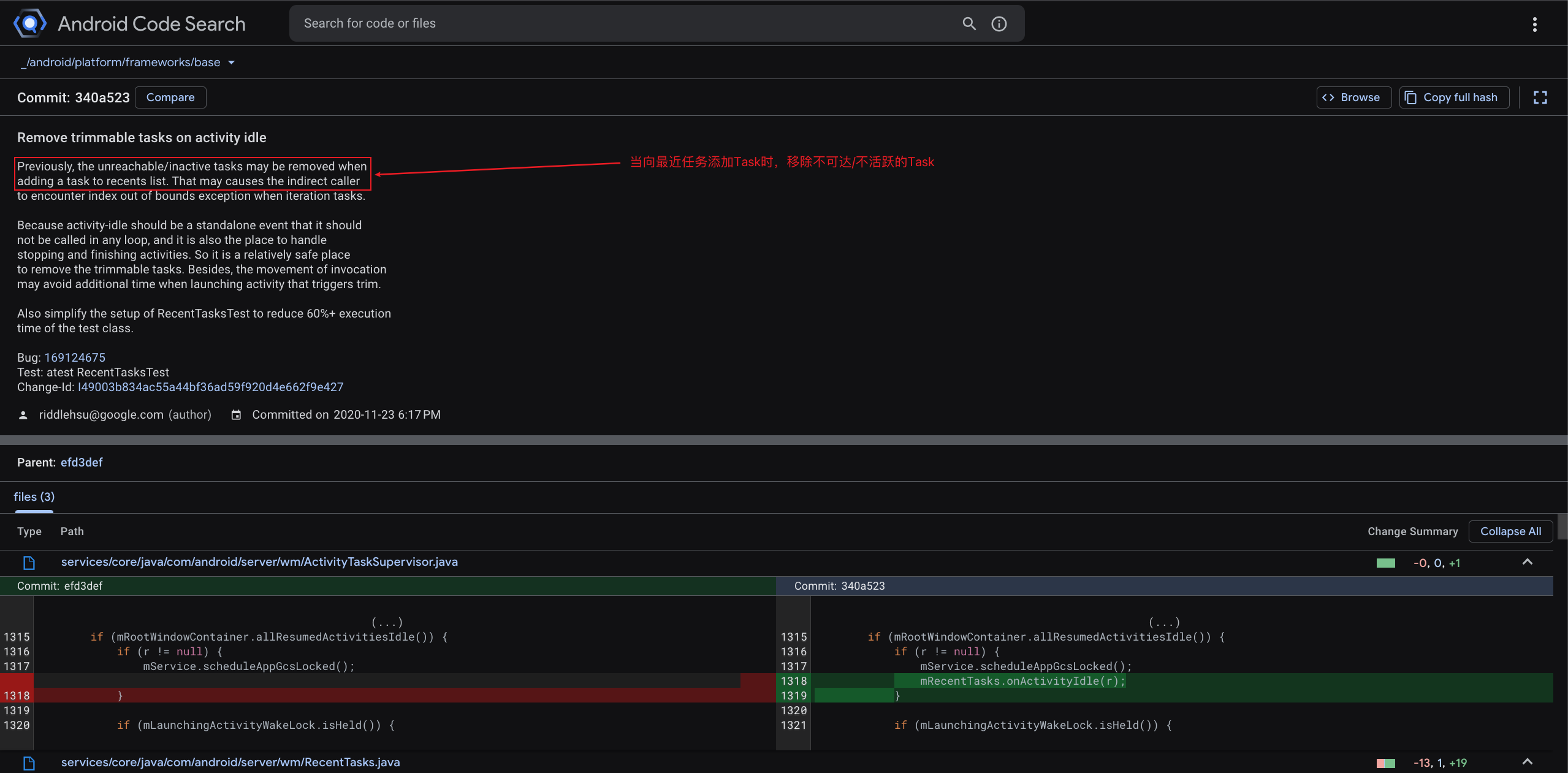Open the three-dot more options menu
1568x773 pixels.
click(x=1535, y=24)
